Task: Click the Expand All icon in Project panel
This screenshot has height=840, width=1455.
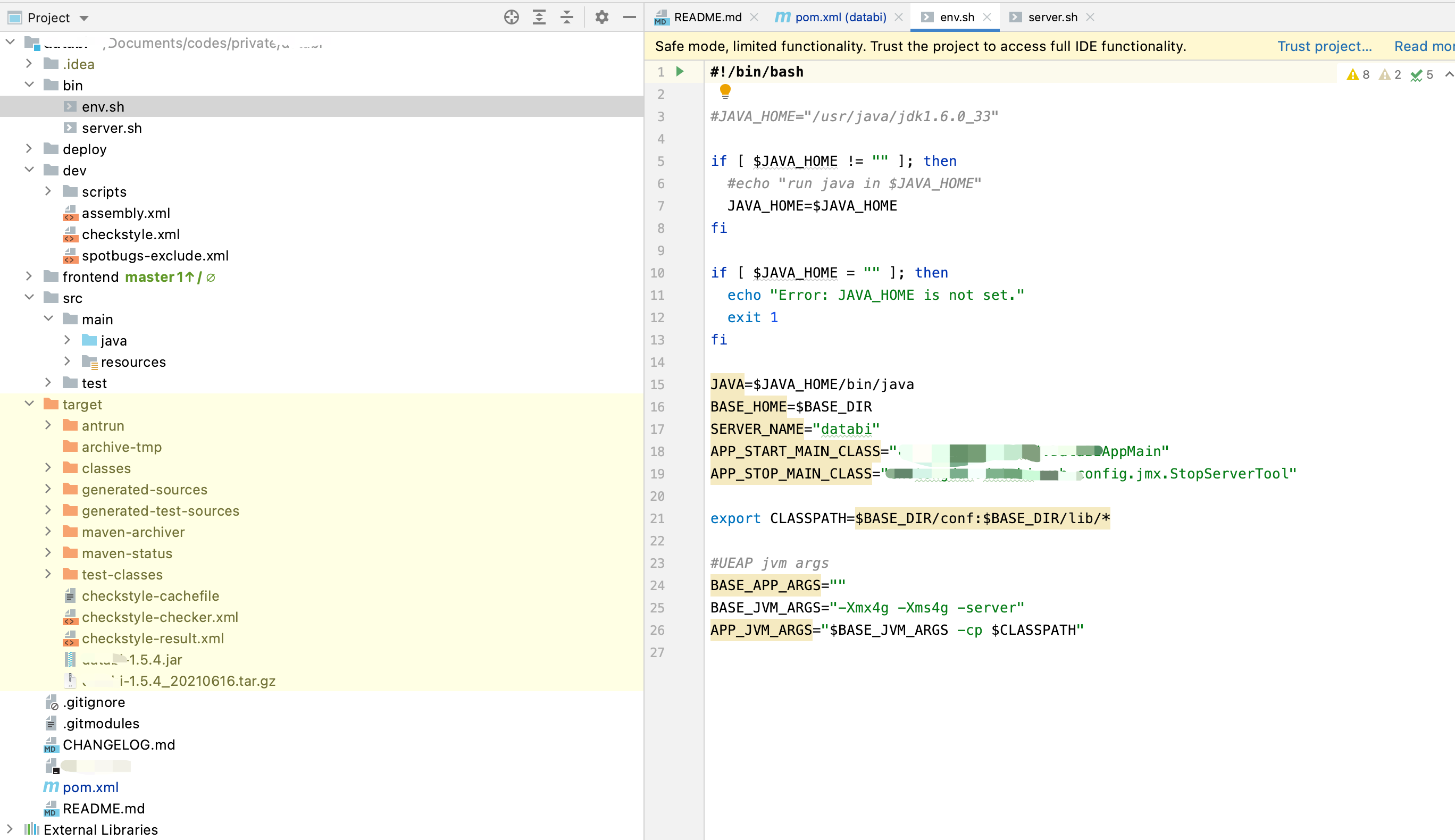Action: pyautogui.click(x=539, y=16)
